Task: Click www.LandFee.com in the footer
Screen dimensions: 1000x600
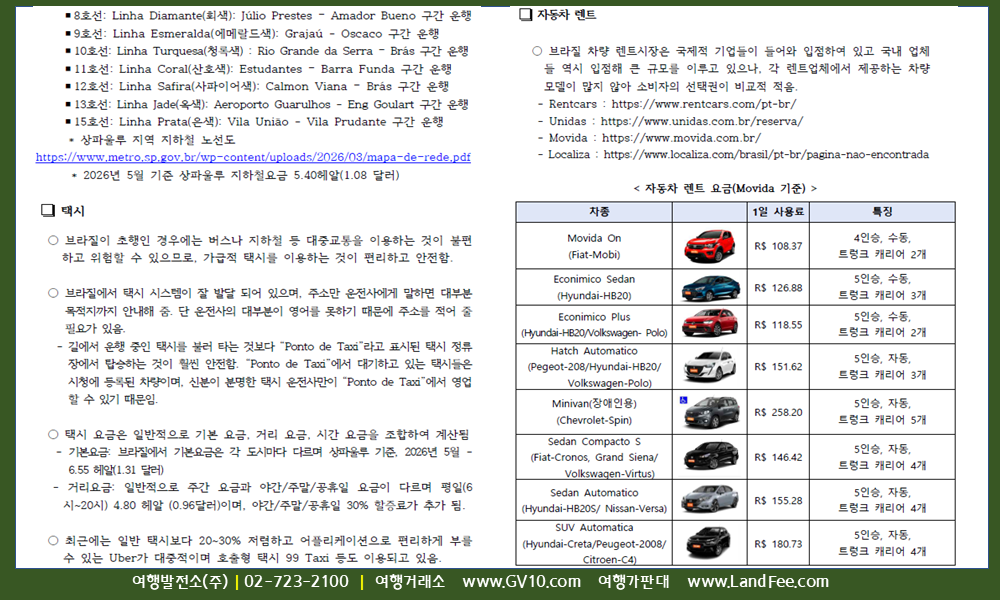Action: (758, 582)
